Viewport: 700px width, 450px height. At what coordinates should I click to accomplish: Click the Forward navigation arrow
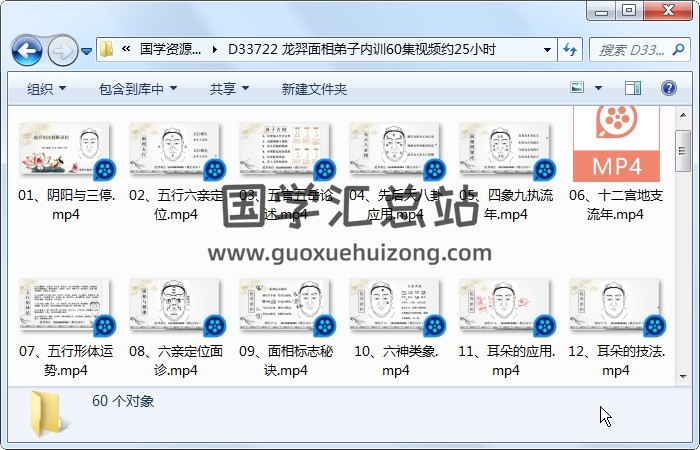(61, 49)
